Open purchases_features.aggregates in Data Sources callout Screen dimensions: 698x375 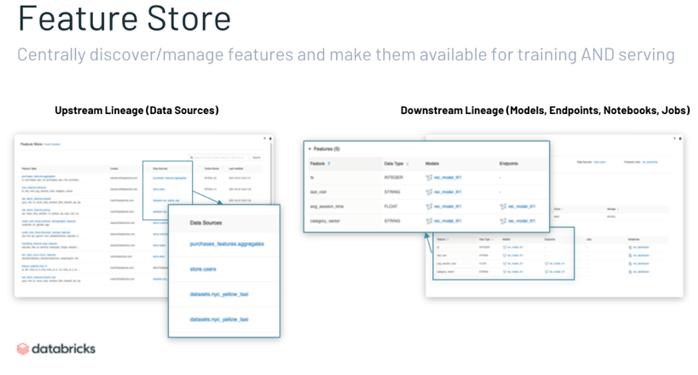227,244
